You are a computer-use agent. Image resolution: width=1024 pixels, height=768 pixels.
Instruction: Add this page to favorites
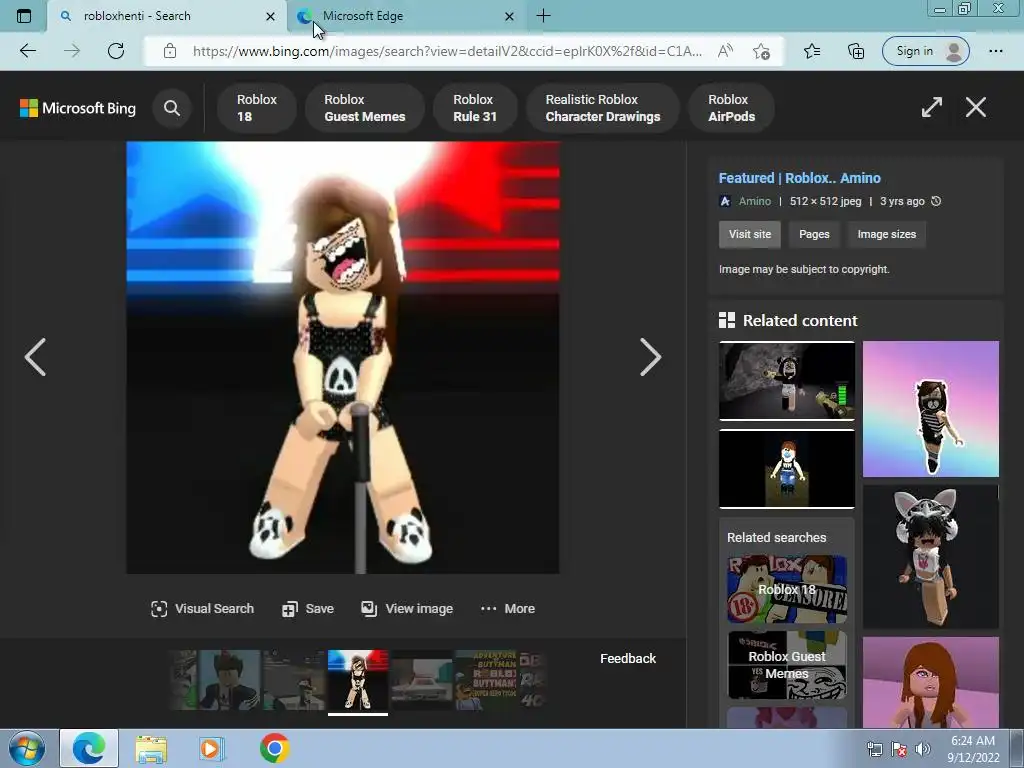[761, 51]
